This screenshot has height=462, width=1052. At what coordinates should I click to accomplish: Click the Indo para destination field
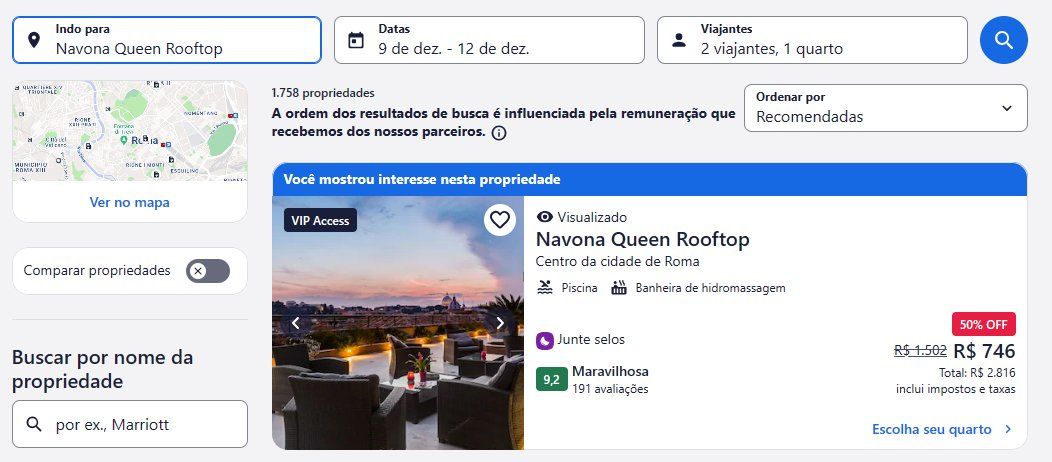[x=167, y=40]
